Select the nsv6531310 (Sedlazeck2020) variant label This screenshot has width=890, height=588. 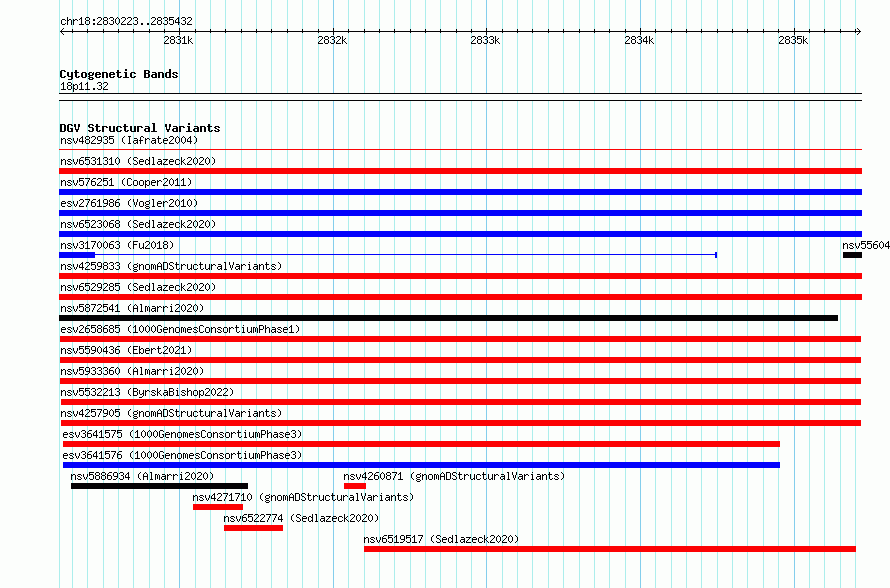(138, 161)
